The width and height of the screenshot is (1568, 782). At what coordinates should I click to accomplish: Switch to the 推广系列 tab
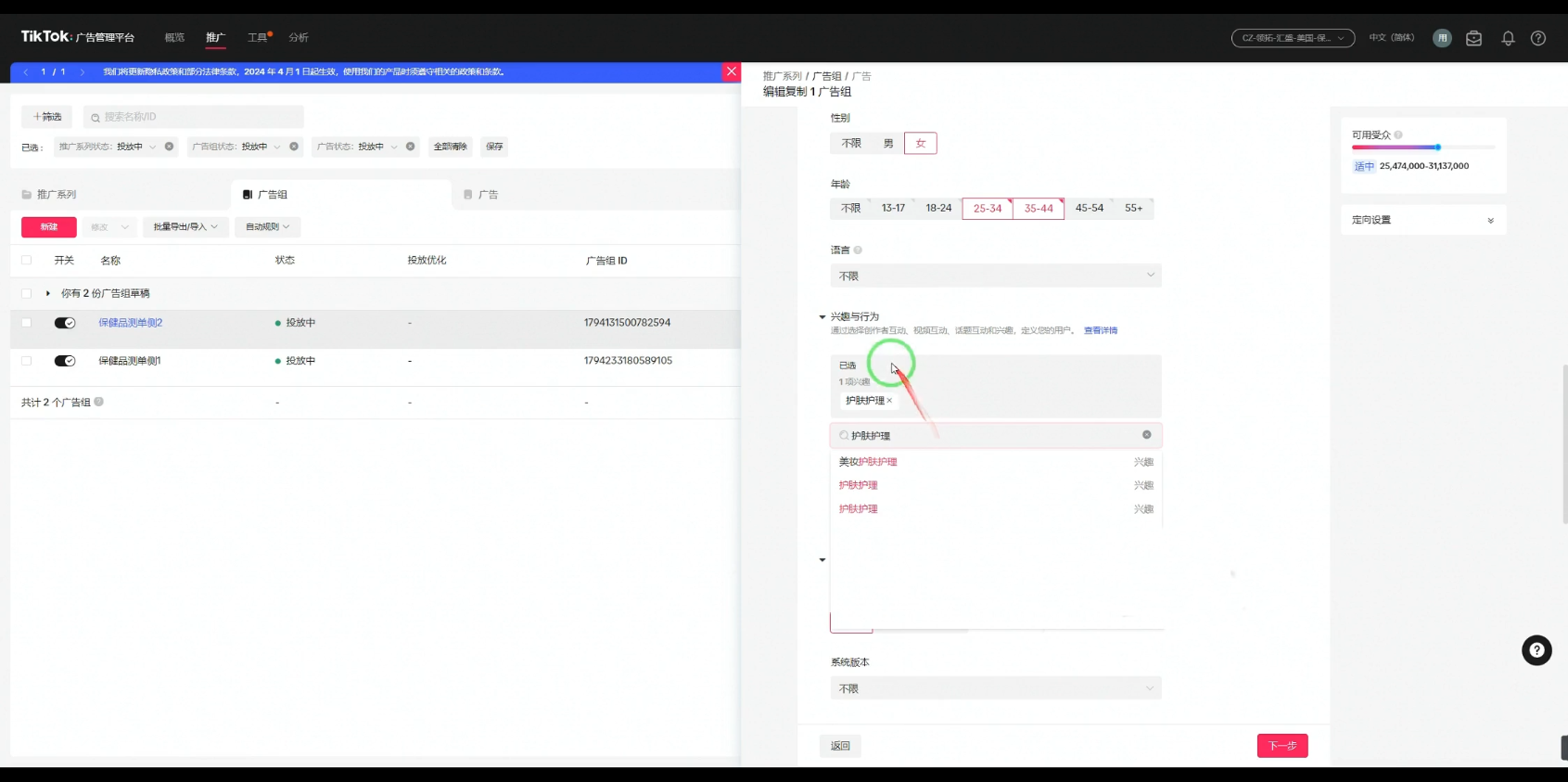(56, 195)
